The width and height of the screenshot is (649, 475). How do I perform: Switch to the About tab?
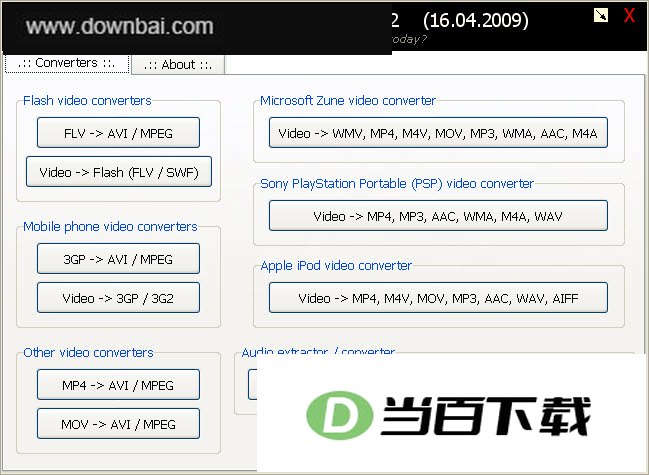point(178,65)
